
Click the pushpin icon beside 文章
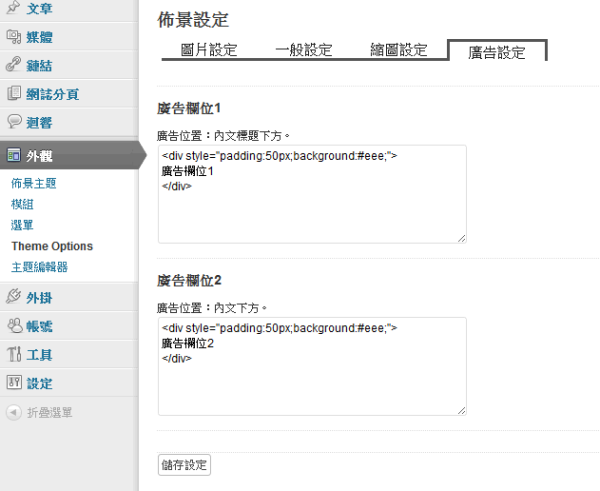(13, 8)
